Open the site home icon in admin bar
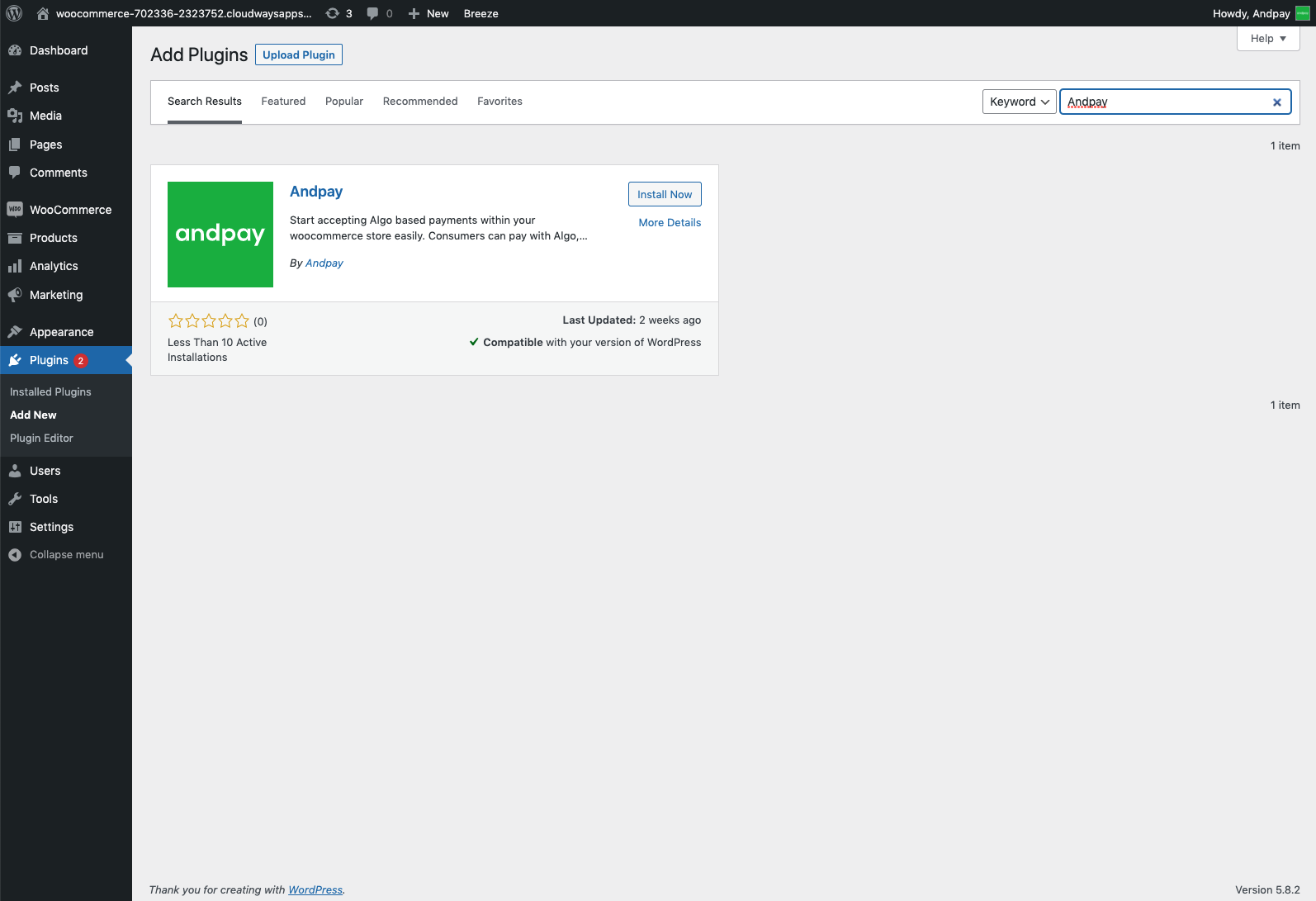Screen dimensions: 1316x901 (x=43, y=13)
